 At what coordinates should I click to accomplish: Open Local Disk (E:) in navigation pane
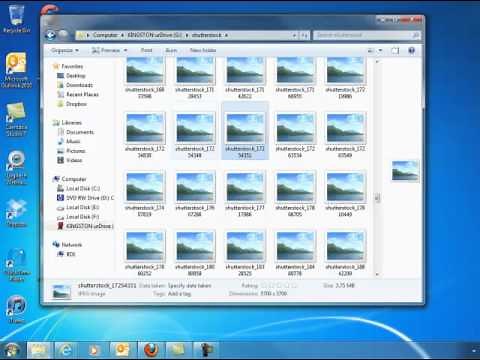pyautogui.click(x=82, y=207)
